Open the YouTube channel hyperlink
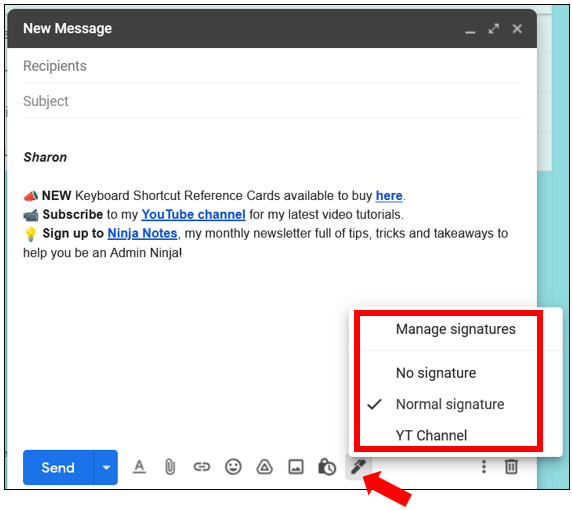Screen dimensions: 572x510 (x=193, y=215)
